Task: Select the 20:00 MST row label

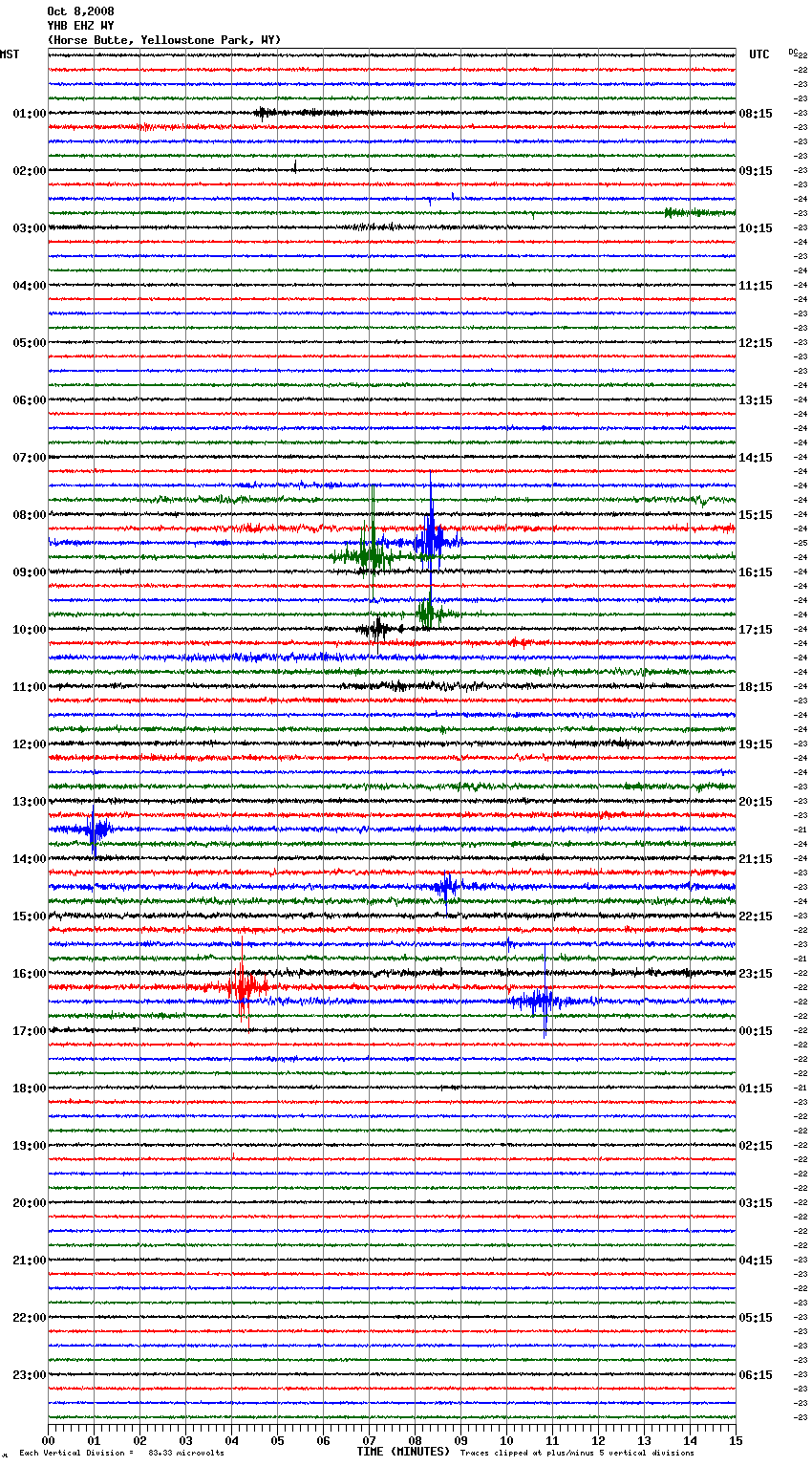Action: 30,1203
